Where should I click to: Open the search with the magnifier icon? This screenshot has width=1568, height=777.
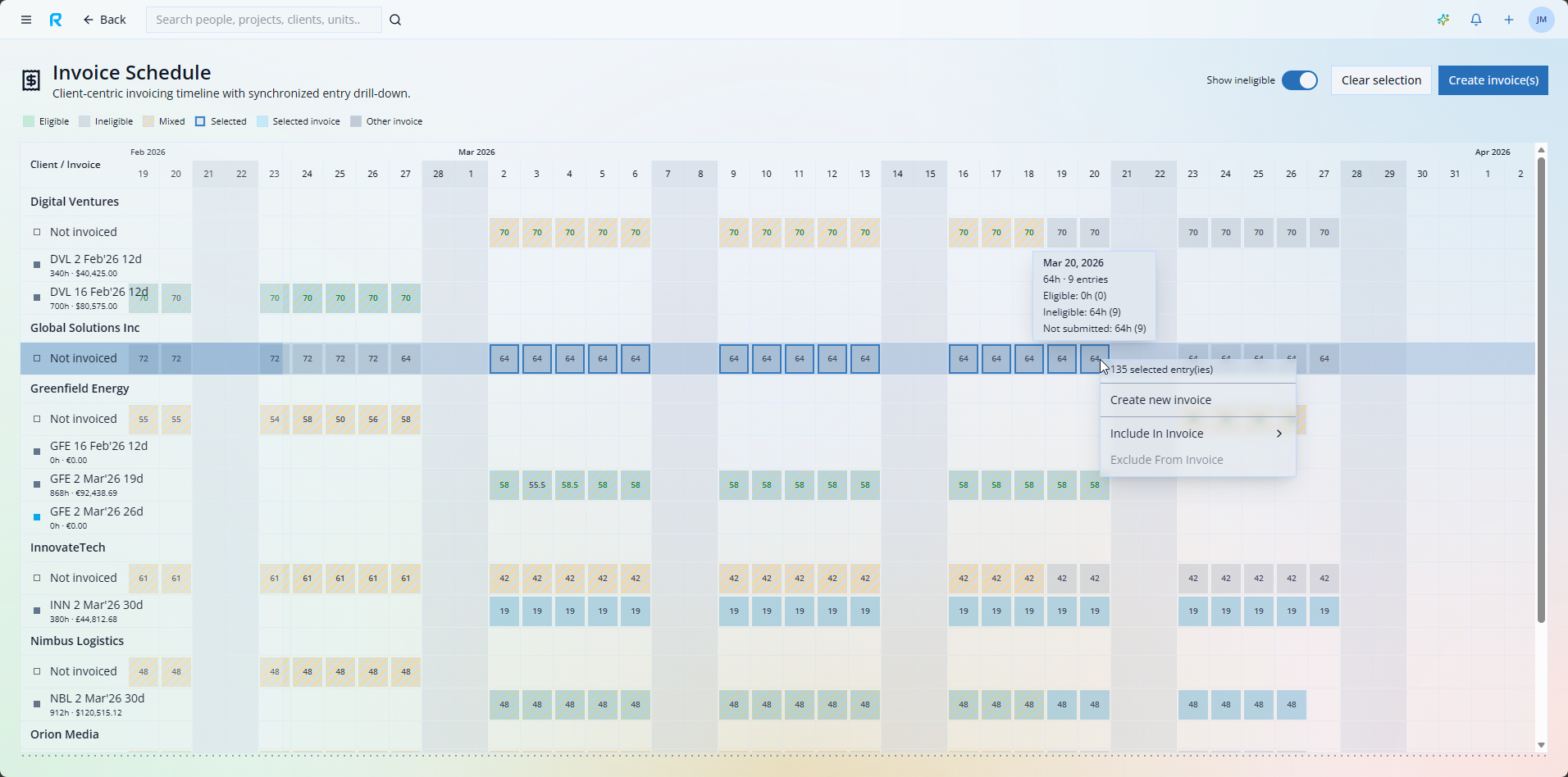click(x=395, y=20)
